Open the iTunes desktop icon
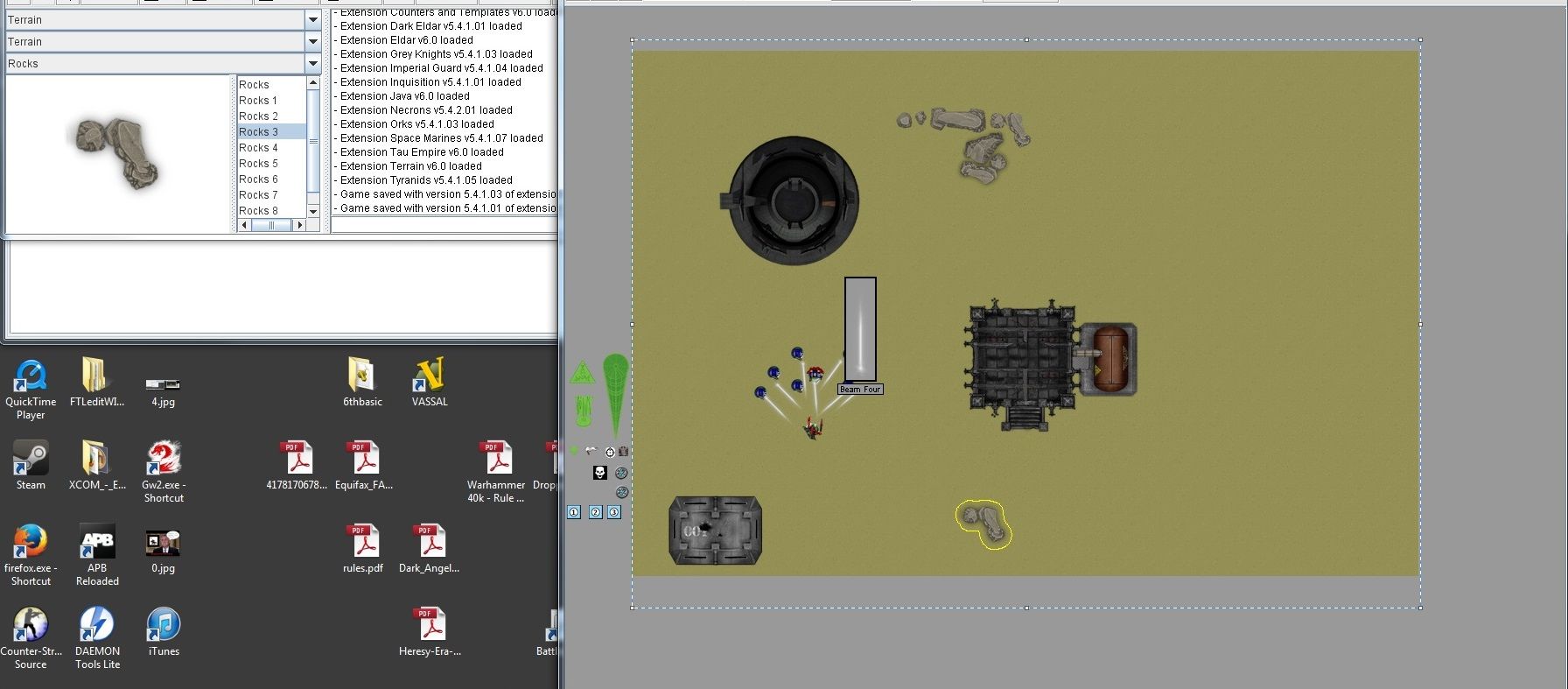The width and height of the screenshot is (1568, 689). coord(164,631)
